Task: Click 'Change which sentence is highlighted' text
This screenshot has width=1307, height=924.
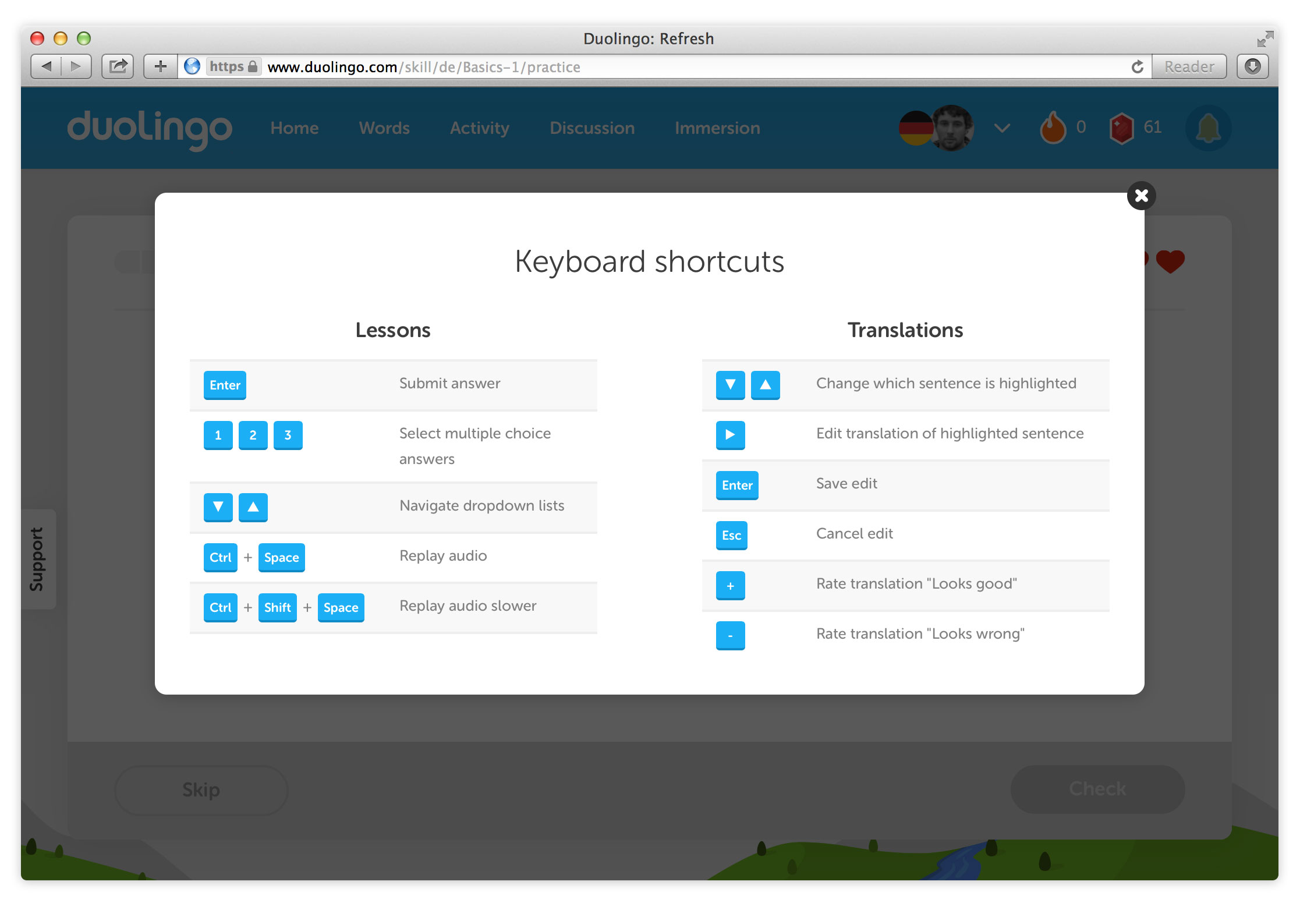Action: pos(947,383)
